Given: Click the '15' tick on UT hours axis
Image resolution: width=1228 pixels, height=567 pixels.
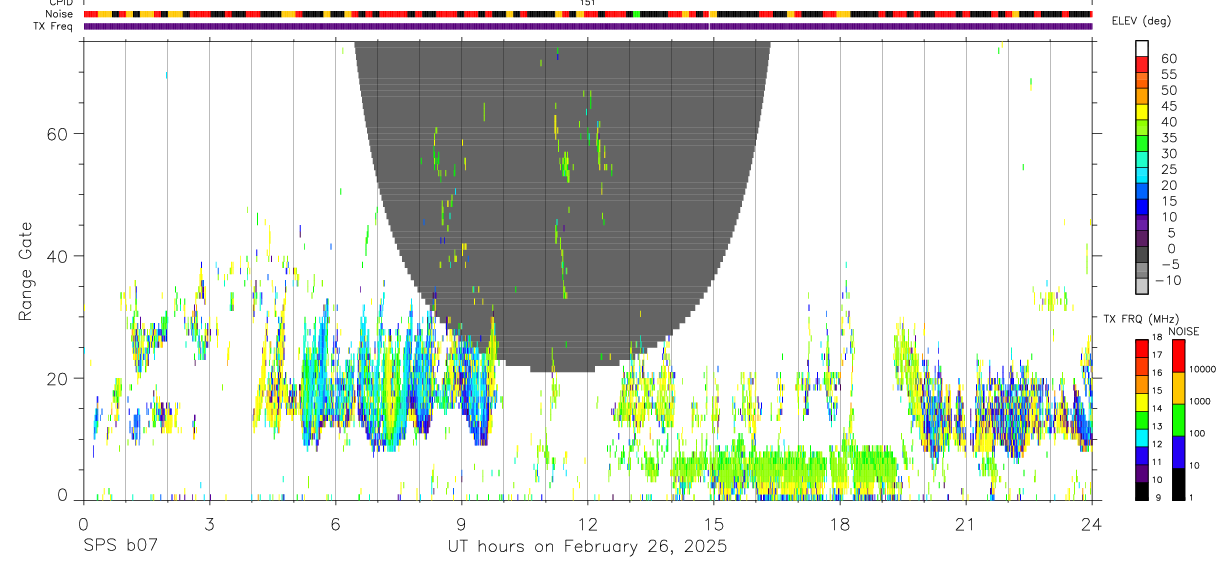Looking at the screenshot, I should click(x=713, y=524).
